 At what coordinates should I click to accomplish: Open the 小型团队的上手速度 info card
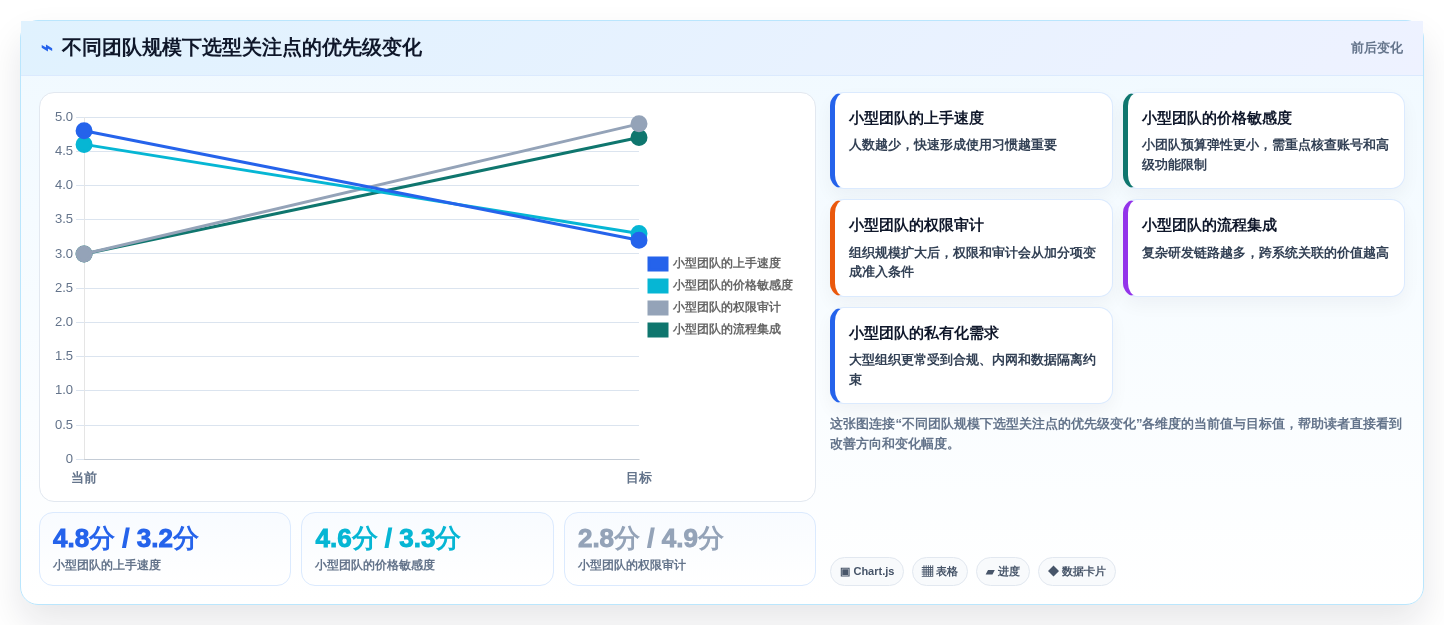971,141
